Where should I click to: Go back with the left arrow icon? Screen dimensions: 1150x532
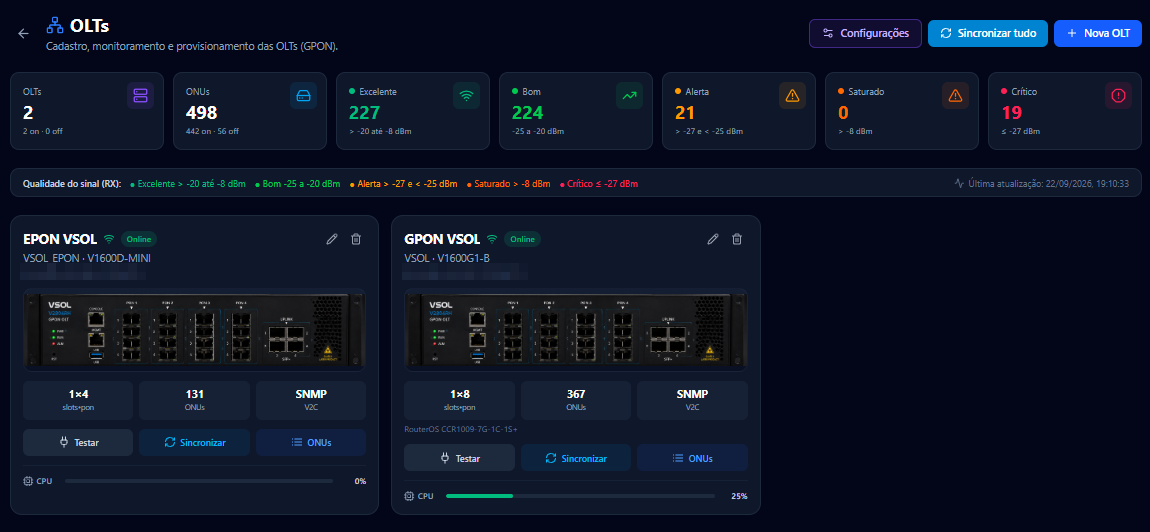(23, 33)
